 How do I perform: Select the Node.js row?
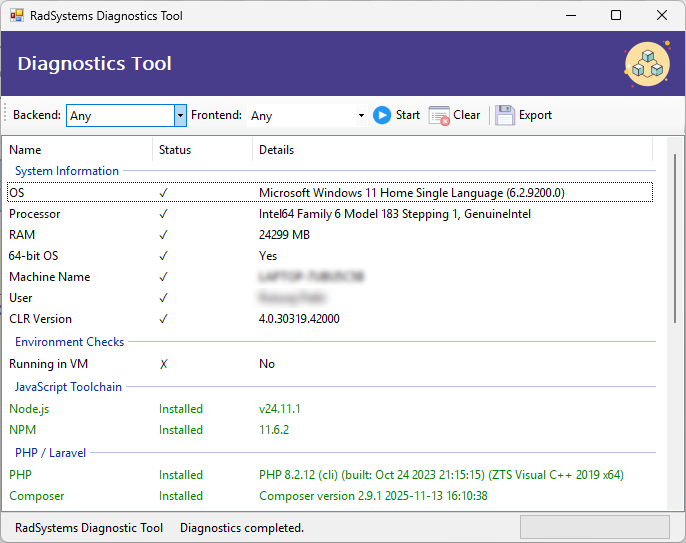tap(330, 409)
